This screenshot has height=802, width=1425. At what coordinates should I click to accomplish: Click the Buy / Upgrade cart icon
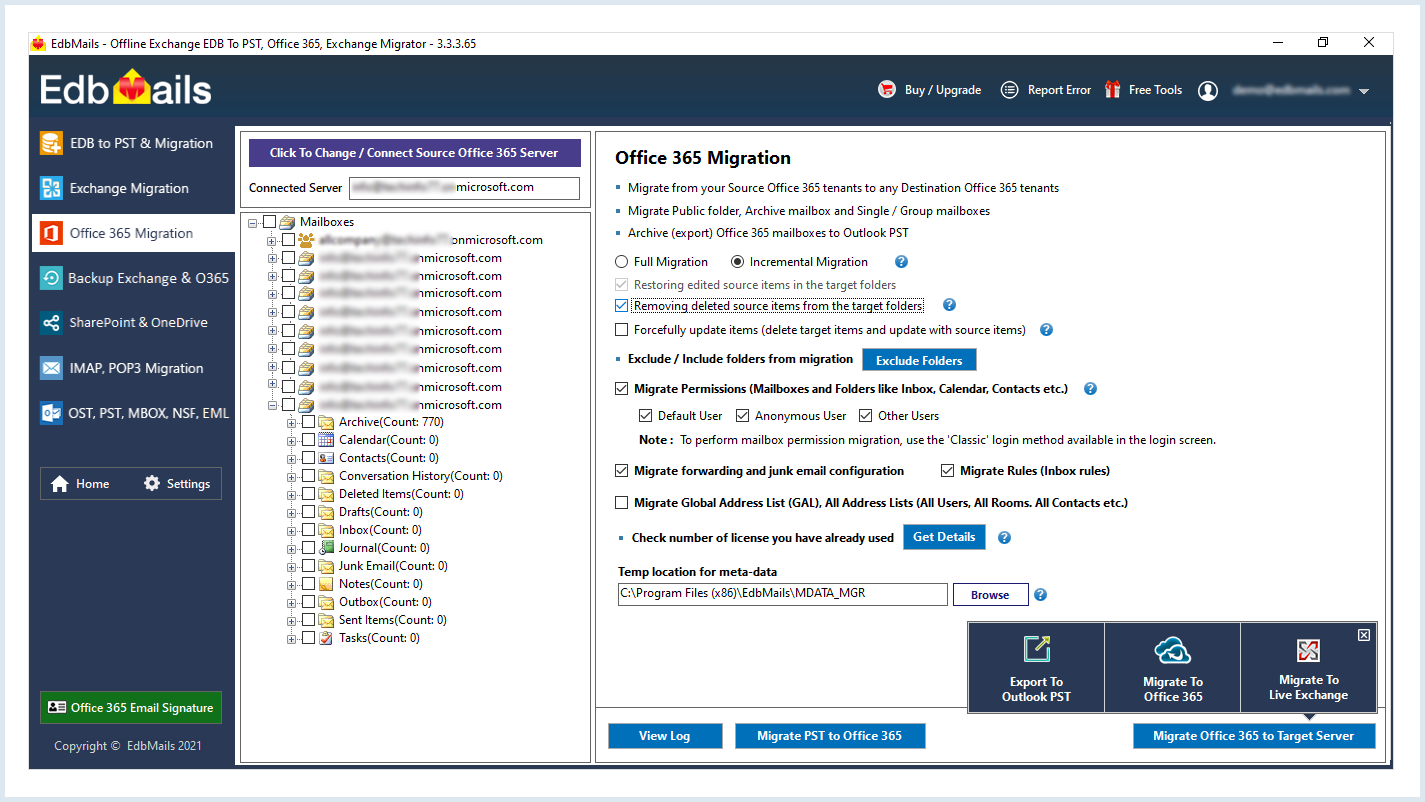(887, 90)
